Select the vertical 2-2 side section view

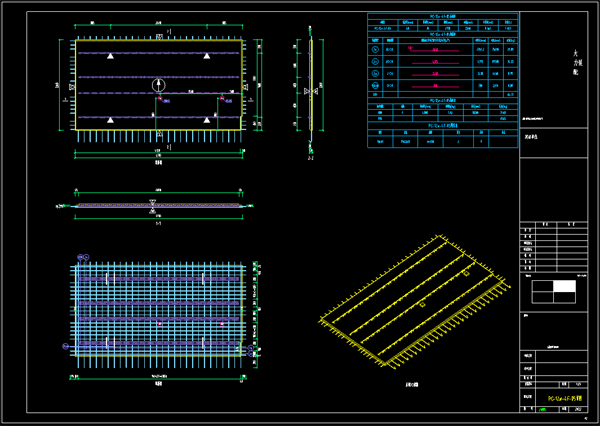tap(311, 89)
